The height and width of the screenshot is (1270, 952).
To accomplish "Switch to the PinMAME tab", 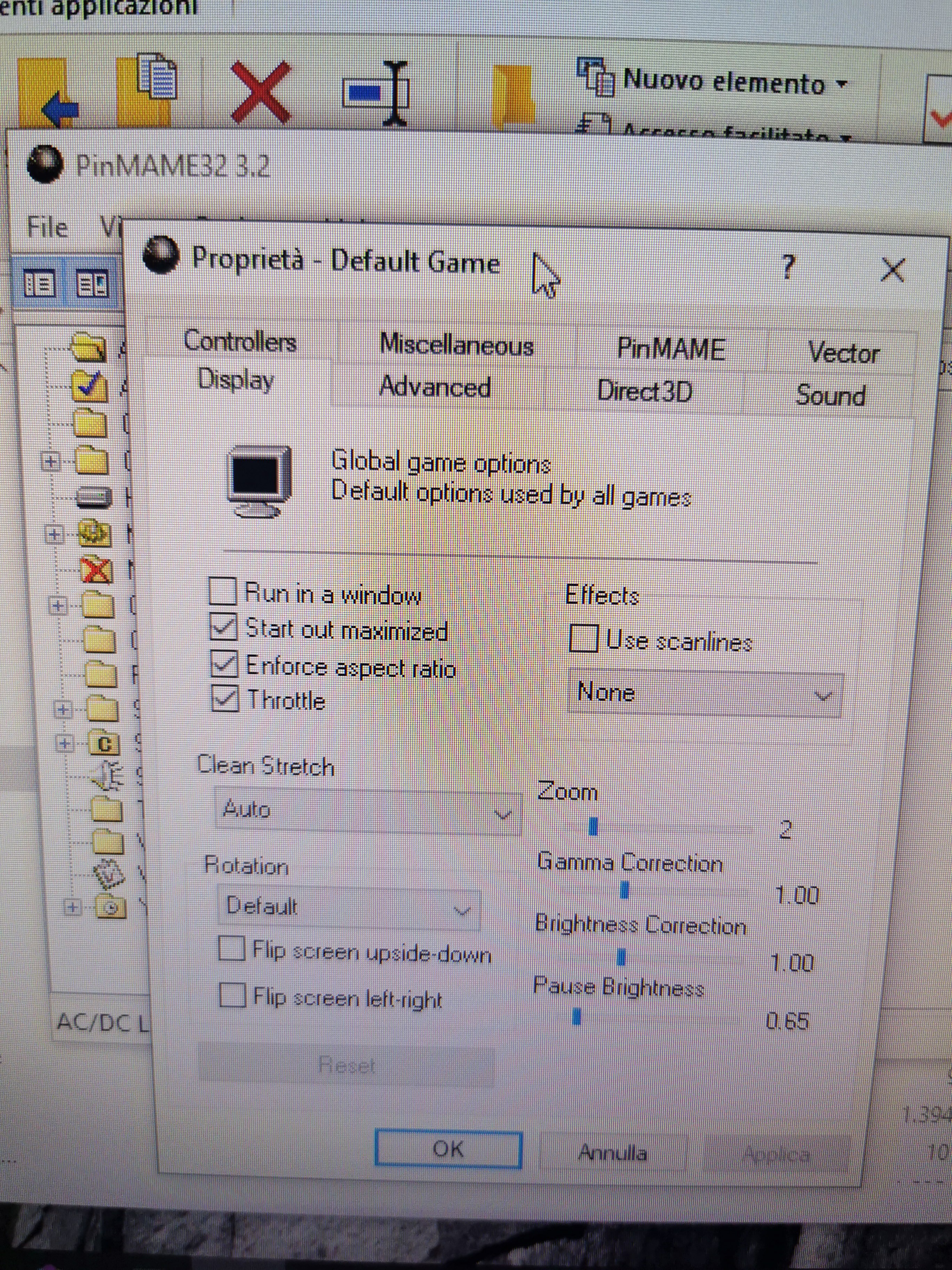I will pyautogui.click(x=671, y=349).
